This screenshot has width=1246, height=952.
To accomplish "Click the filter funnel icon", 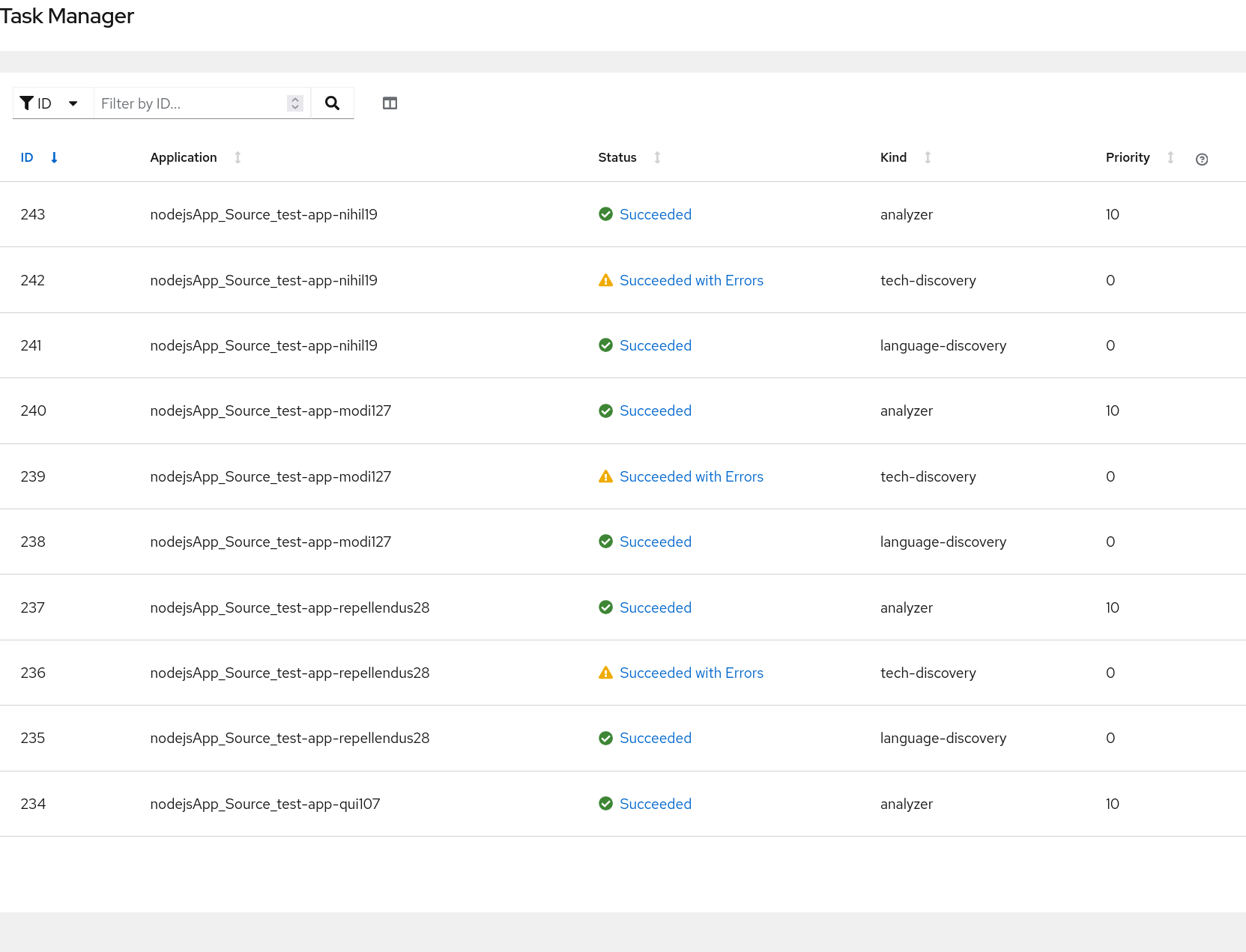I will point(26,103).
